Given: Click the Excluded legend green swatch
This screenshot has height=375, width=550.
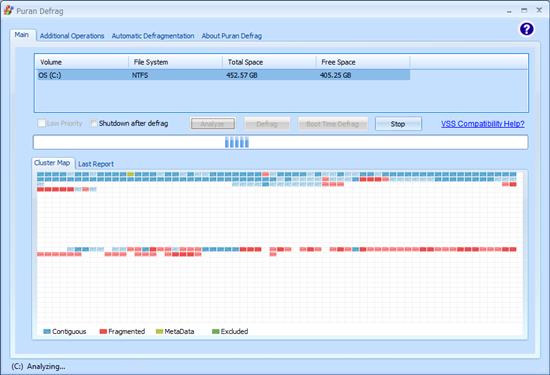Looking at the screenshot, I should 216,332.
